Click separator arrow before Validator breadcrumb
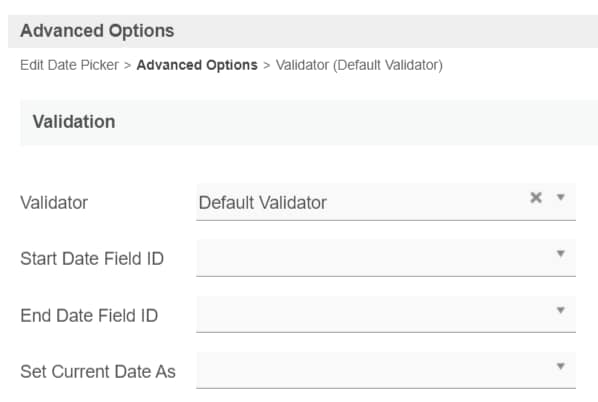Screen dimensions: 598x402 [267, 66]
